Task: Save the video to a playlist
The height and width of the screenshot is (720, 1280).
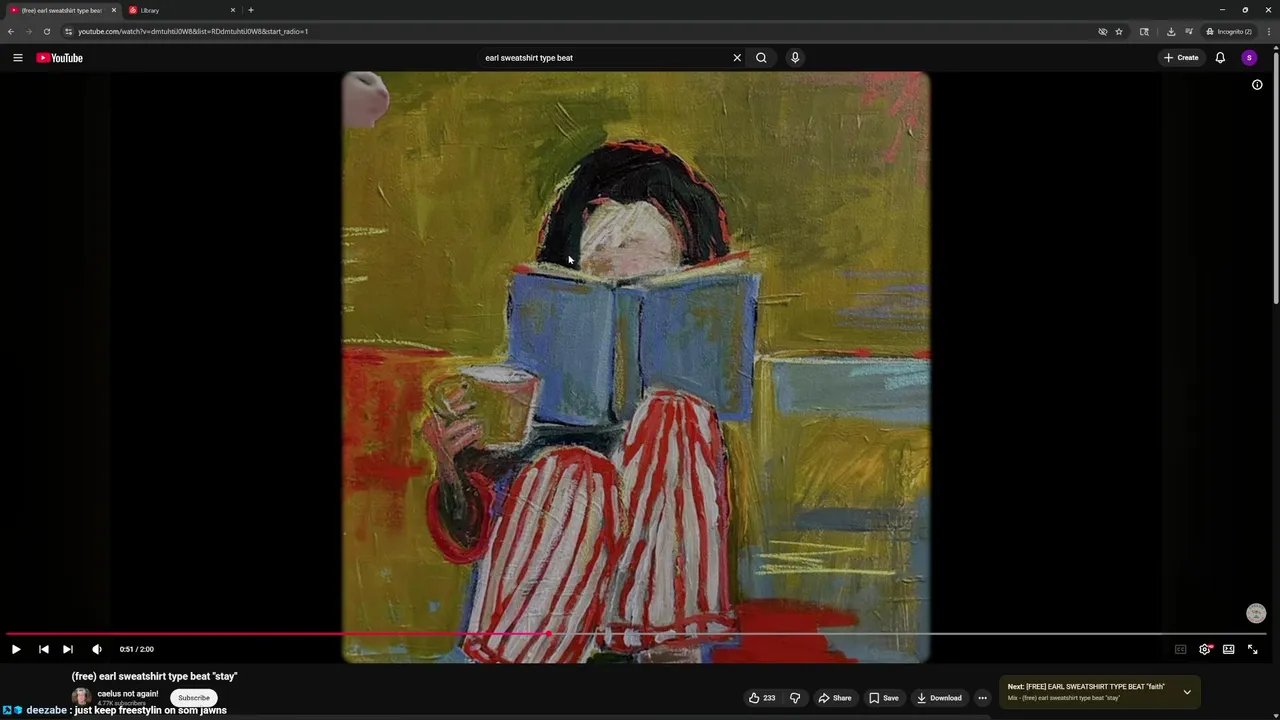Action: (883, 698)
